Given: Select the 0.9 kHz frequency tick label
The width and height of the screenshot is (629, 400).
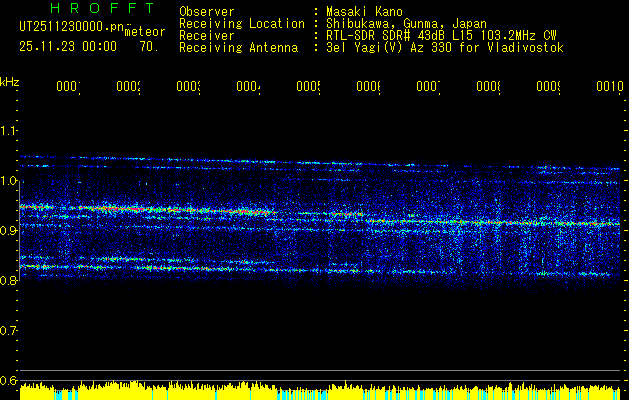Looking at the screenshot, I should [x=8, y=231].
